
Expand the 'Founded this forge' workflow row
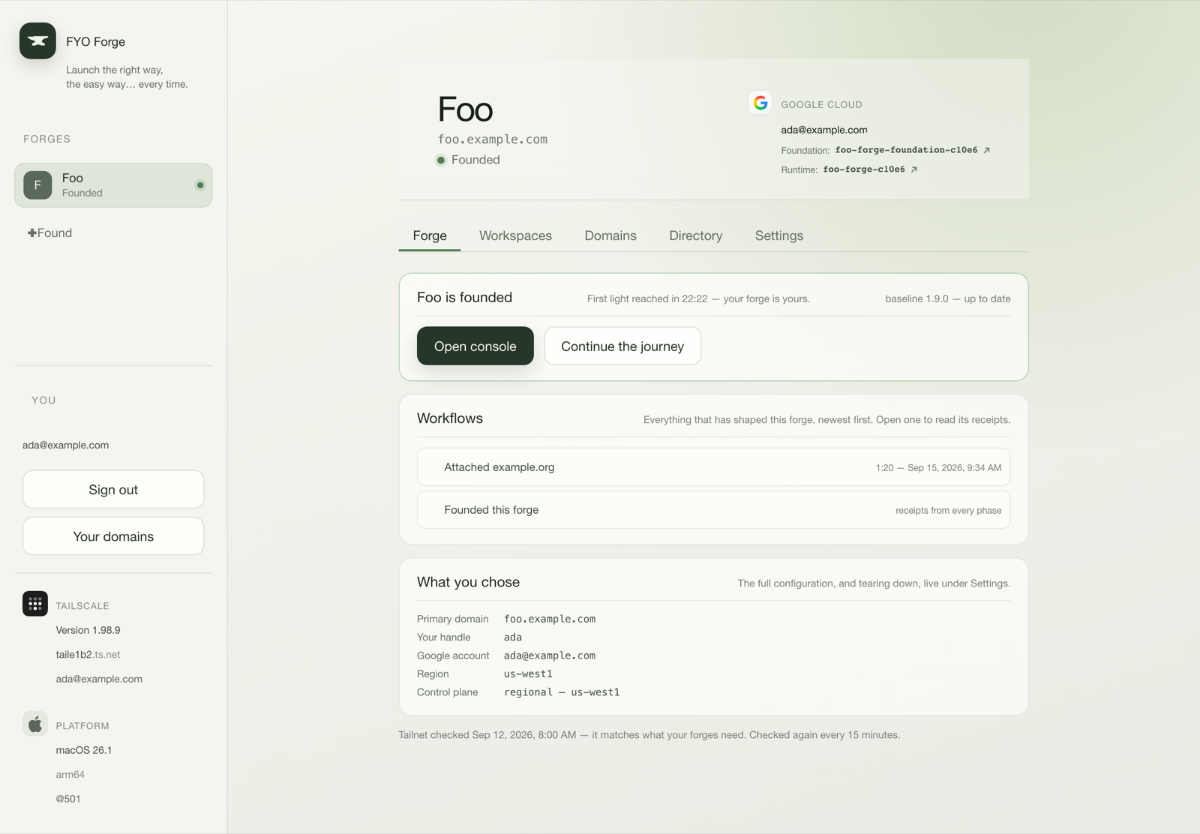[x=713, y=510]
